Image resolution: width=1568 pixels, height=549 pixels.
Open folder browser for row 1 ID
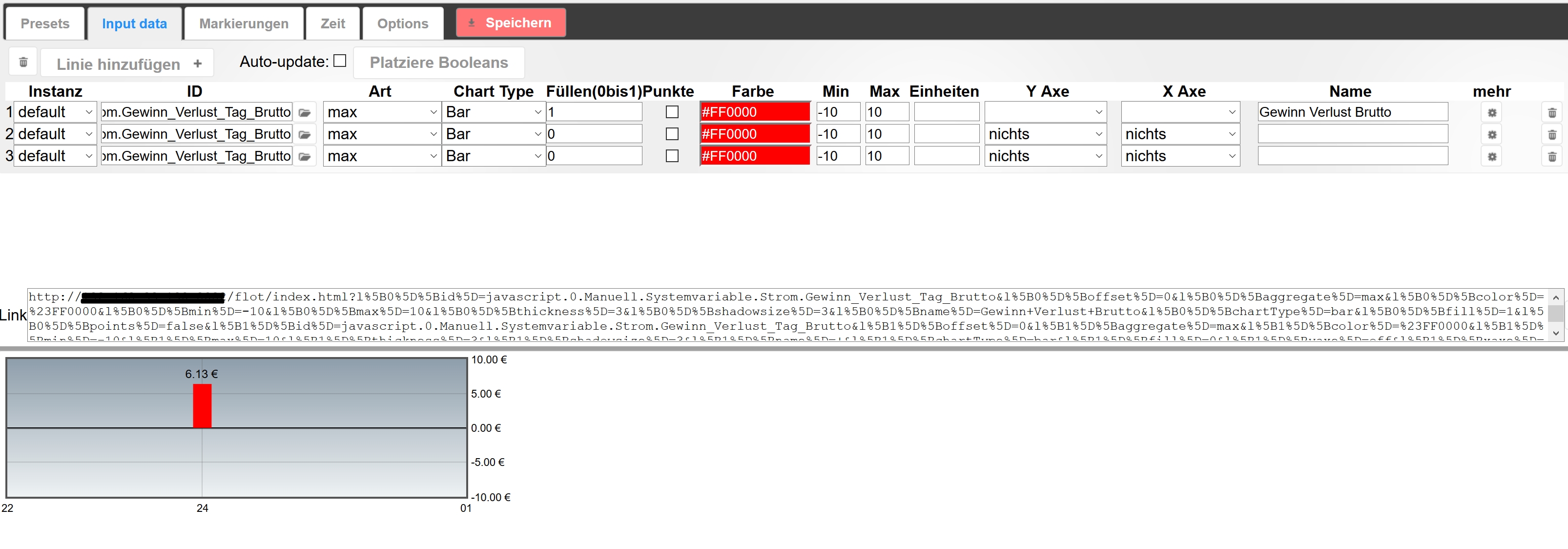tap(305, 113)
